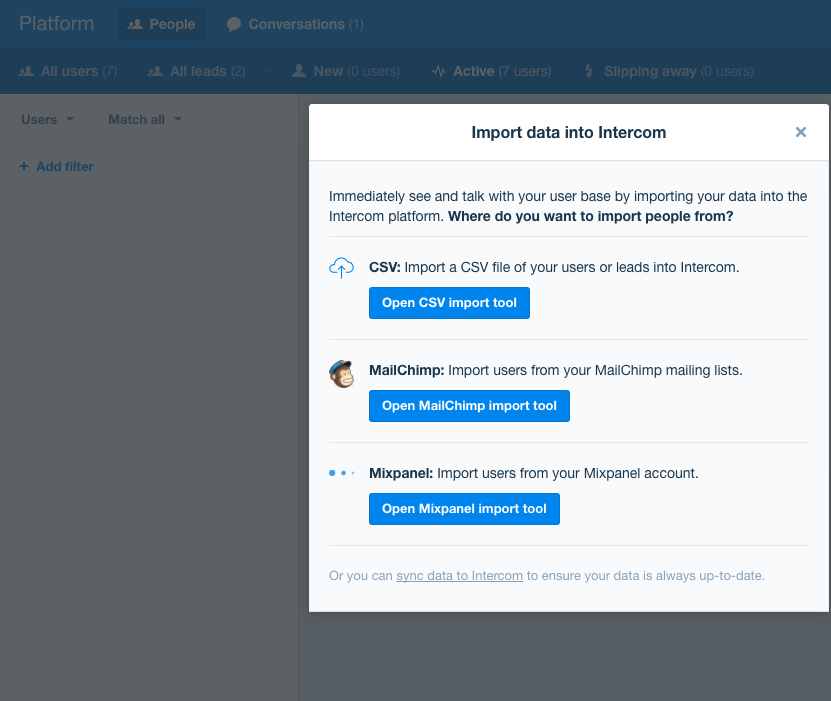Click the Slipping away lightning icon
This screenshot has height=701, width=831.
589,70
